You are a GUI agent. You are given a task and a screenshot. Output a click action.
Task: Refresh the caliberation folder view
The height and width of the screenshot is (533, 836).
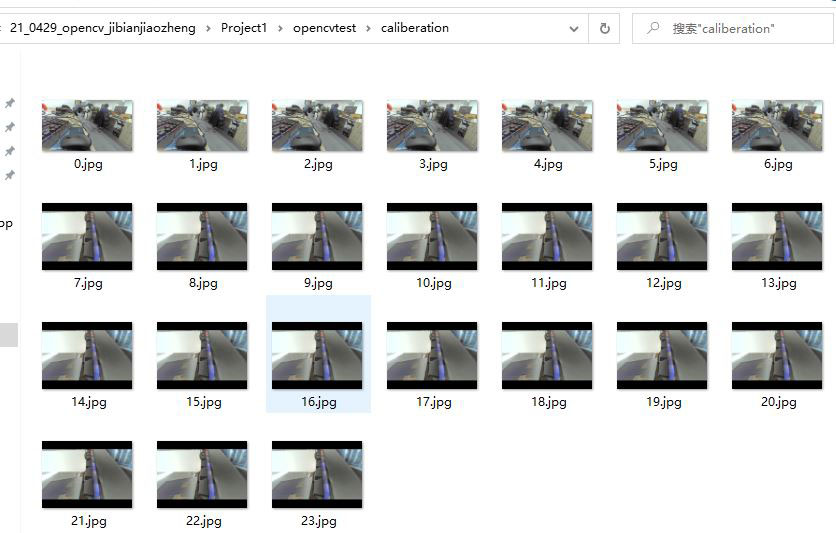(x=604, y=29)
